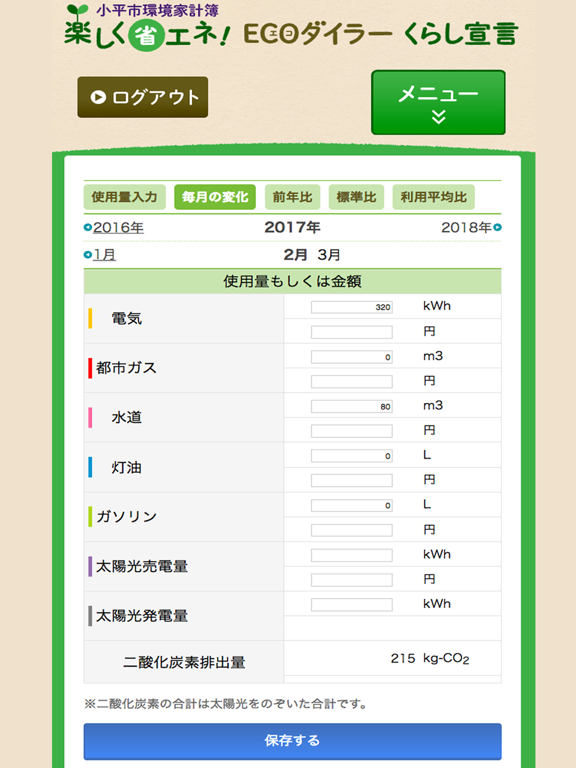Click the ログアウト logout button

143,97
